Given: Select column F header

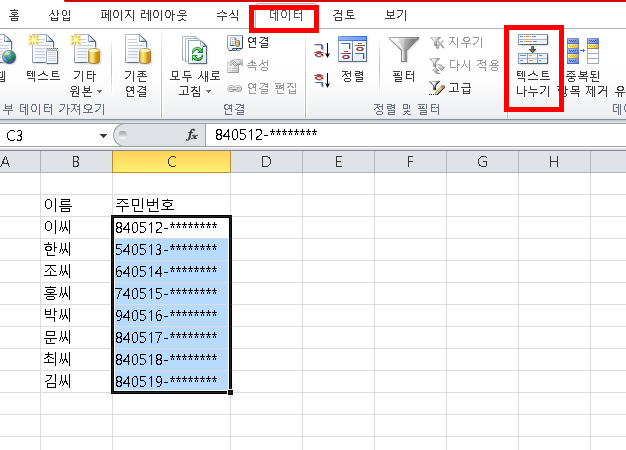Looking at the screenshot, I should (410, 162).
